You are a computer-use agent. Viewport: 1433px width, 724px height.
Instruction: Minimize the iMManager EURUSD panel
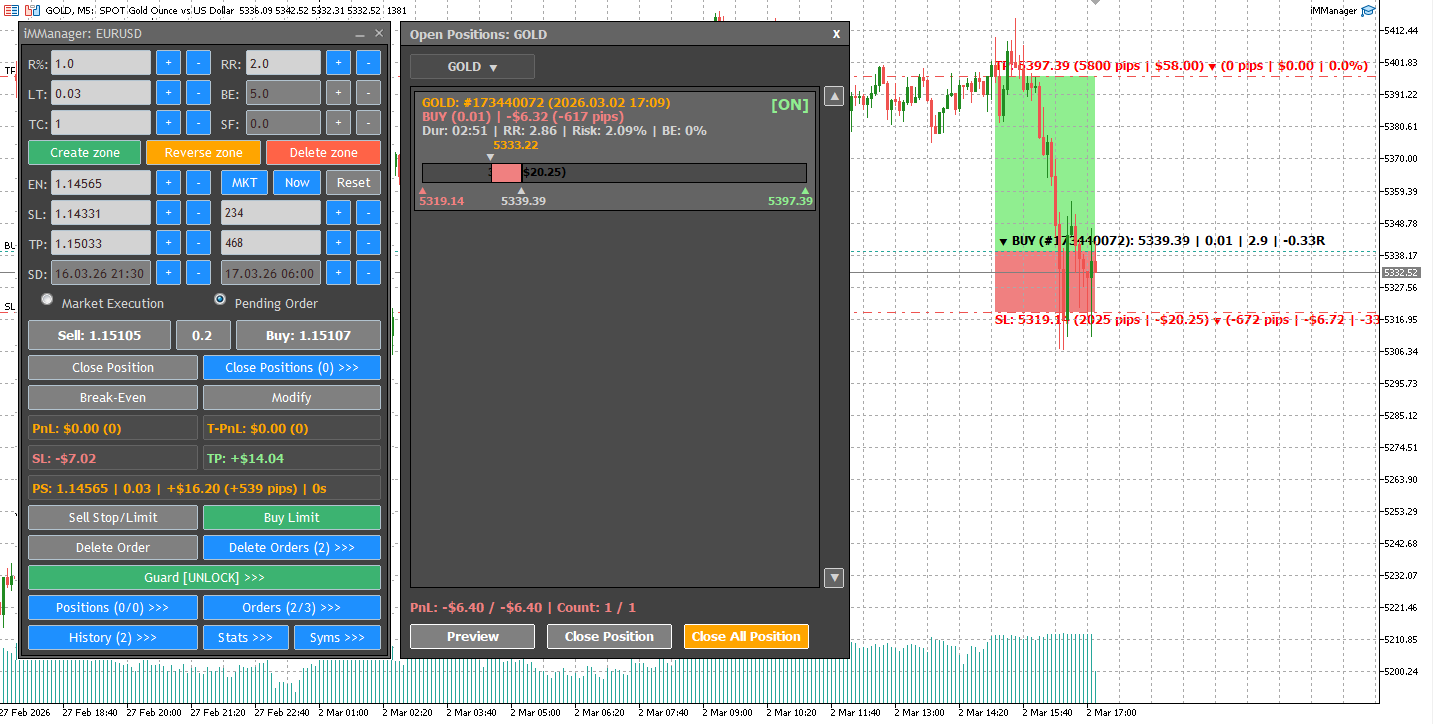[360, 34]
